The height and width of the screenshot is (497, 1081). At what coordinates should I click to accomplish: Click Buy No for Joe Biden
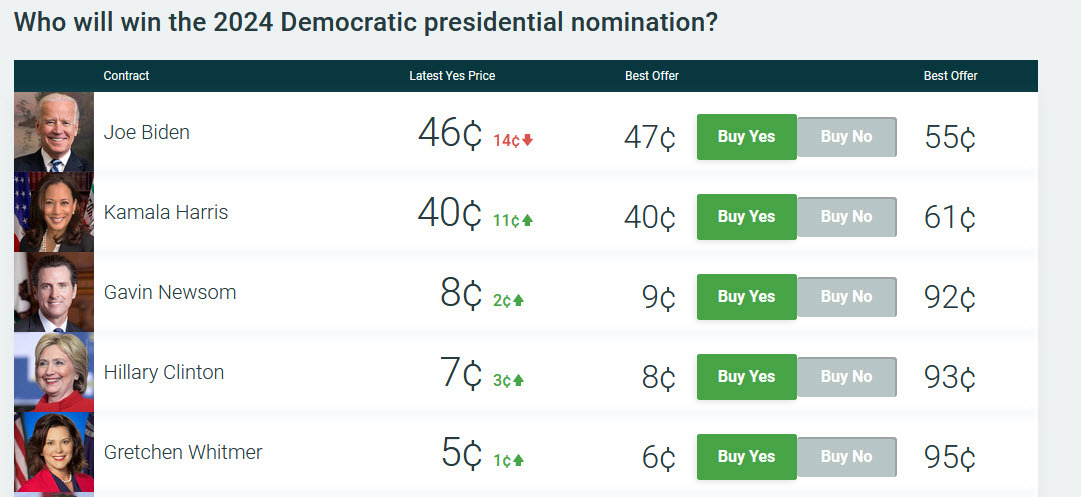click(846, 137)
